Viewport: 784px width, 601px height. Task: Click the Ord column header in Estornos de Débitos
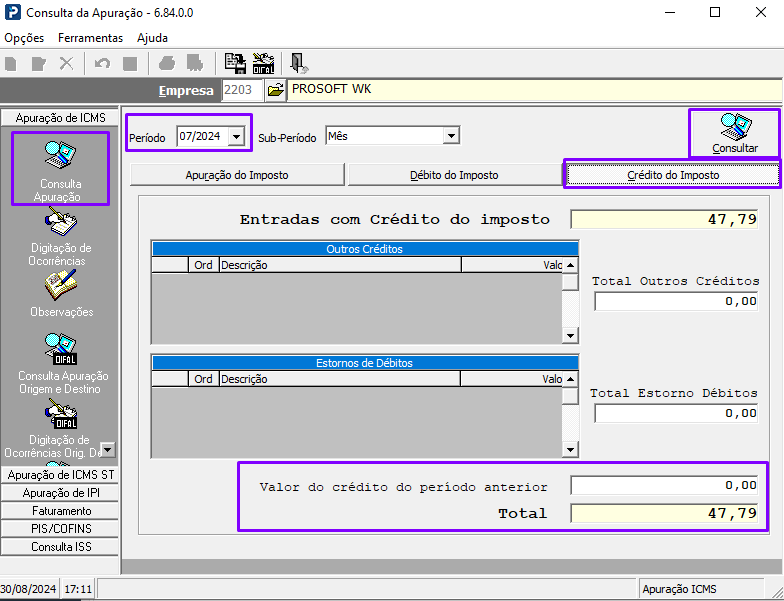pyautogui.click(x=204, y=379)
